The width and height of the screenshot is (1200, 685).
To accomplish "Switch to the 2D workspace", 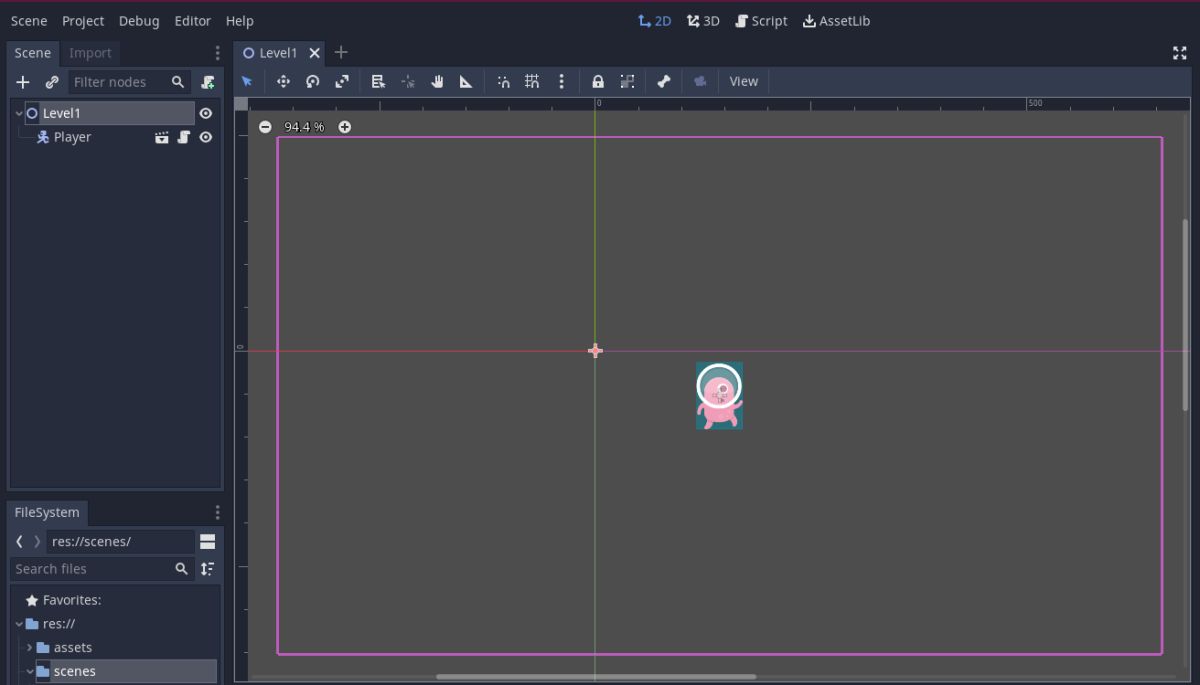I will point(655,21).
